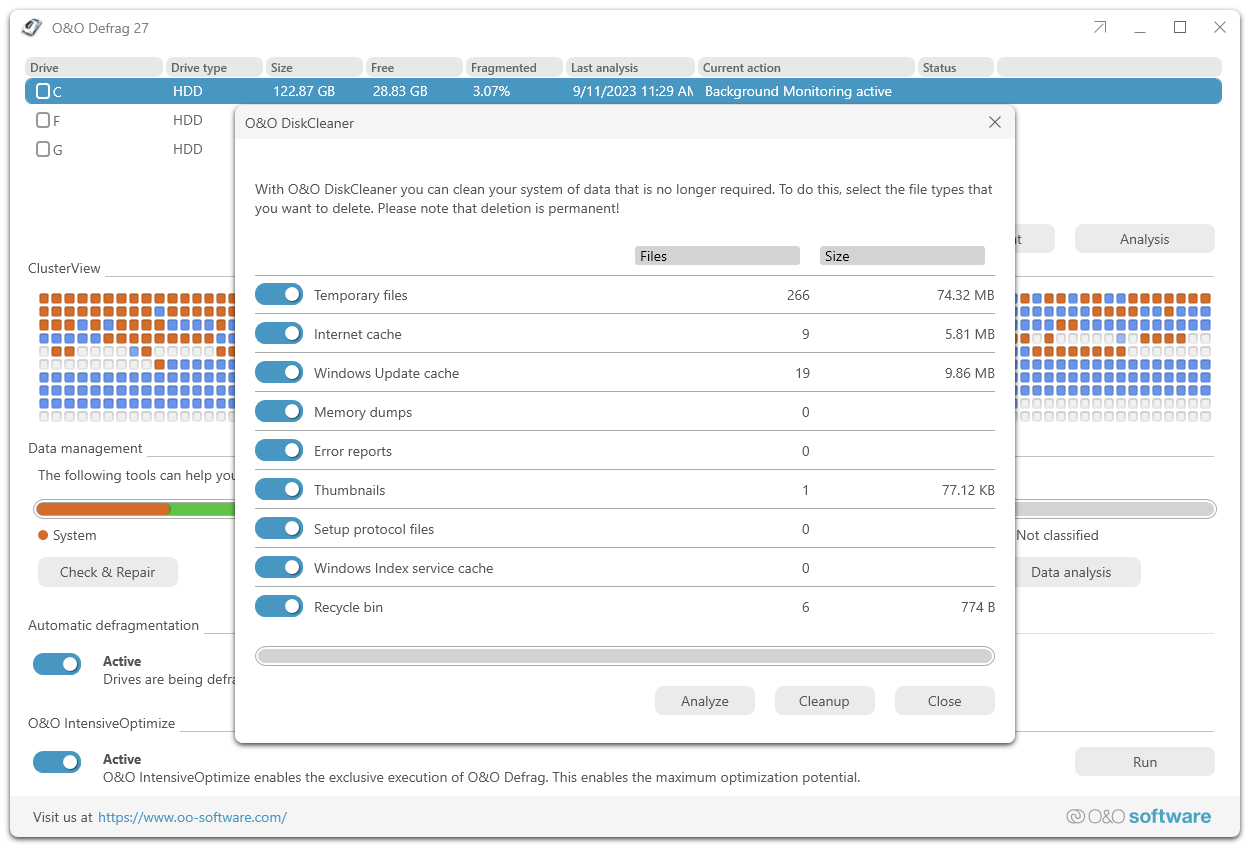This screenshot has width=1250, height=847.
Task: Toggle the Memory dumps switch
Action: (279, 411)
